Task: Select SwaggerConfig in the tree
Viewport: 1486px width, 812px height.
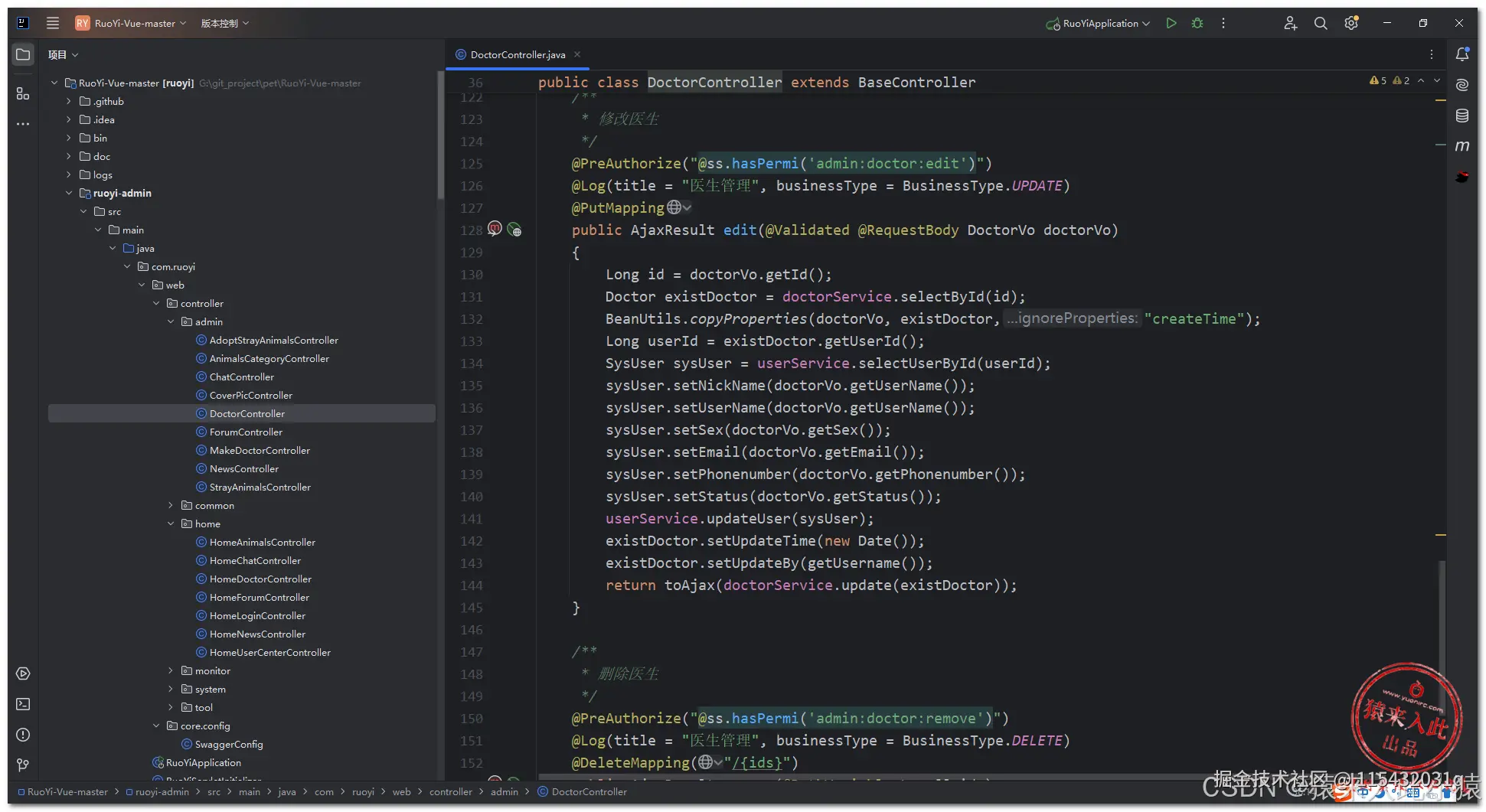Action: click(x=228, y=744)
